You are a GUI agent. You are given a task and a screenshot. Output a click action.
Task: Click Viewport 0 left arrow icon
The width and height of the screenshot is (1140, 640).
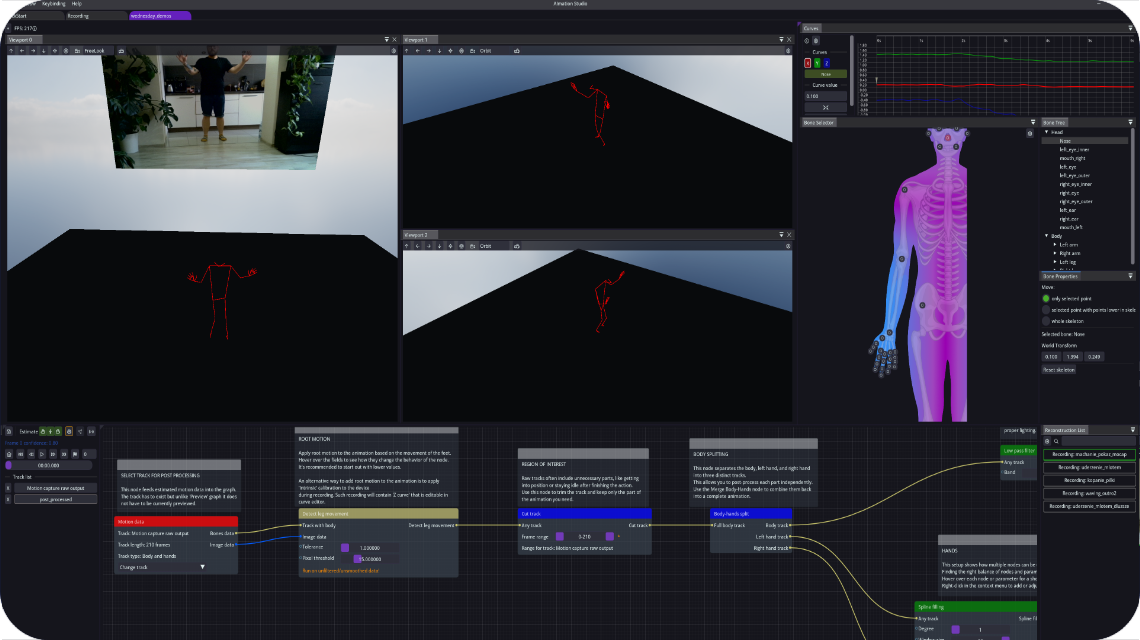click(x=22, y=51)
